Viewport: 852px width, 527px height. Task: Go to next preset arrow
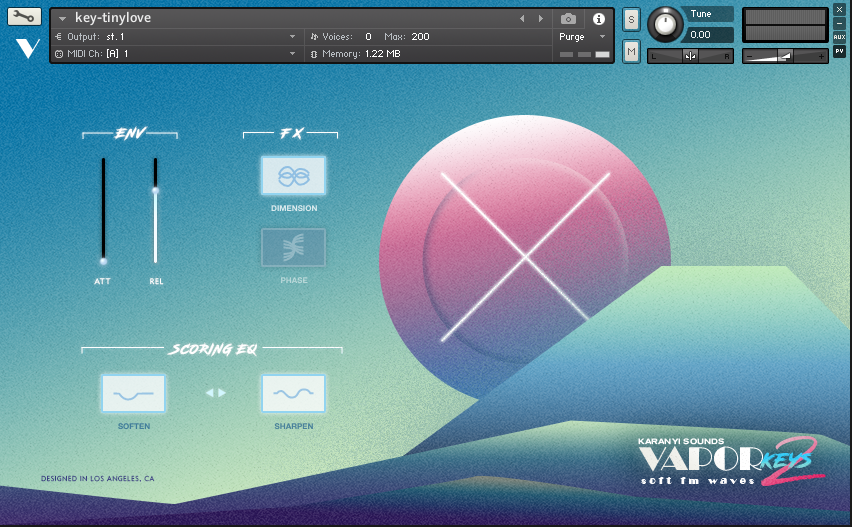(x=541, y=18)
